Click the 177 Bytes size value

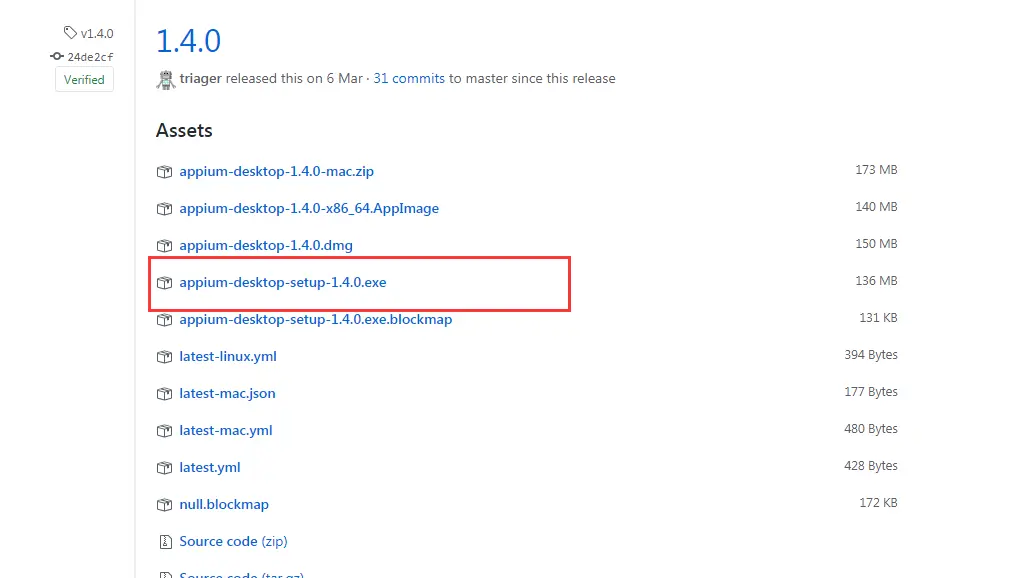pyautogui.click(x=871, y=391)
